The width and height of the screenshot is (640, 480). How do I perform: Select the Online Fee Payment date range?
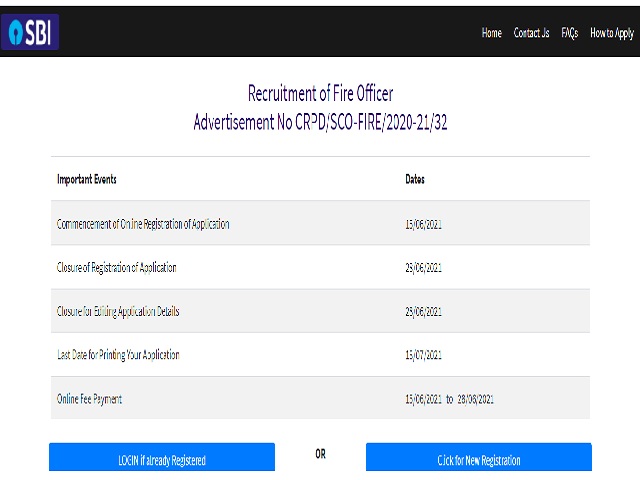(x=449, y=399)
